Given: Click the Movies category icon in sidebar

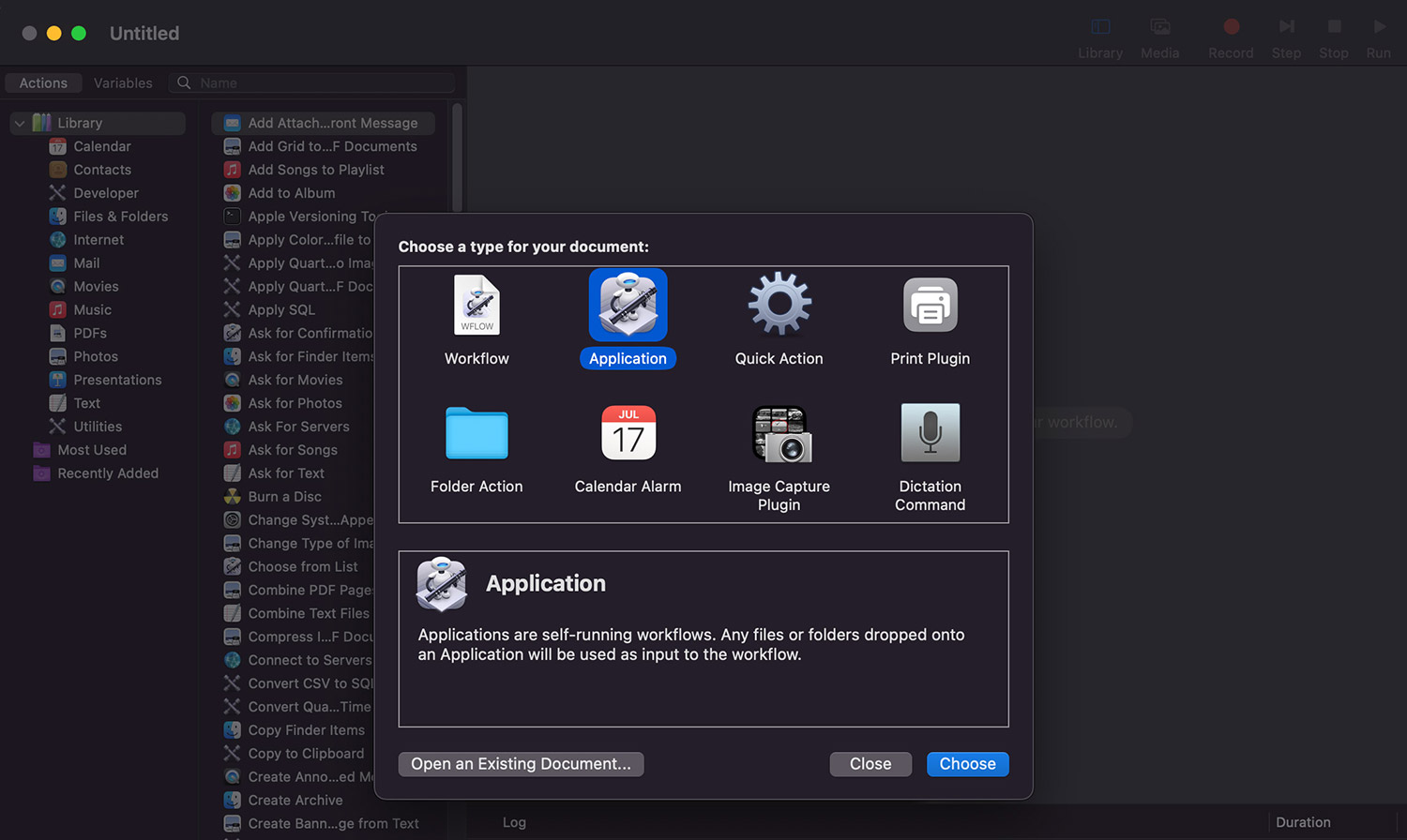Looking at the screenshot, I should [57, 286].
